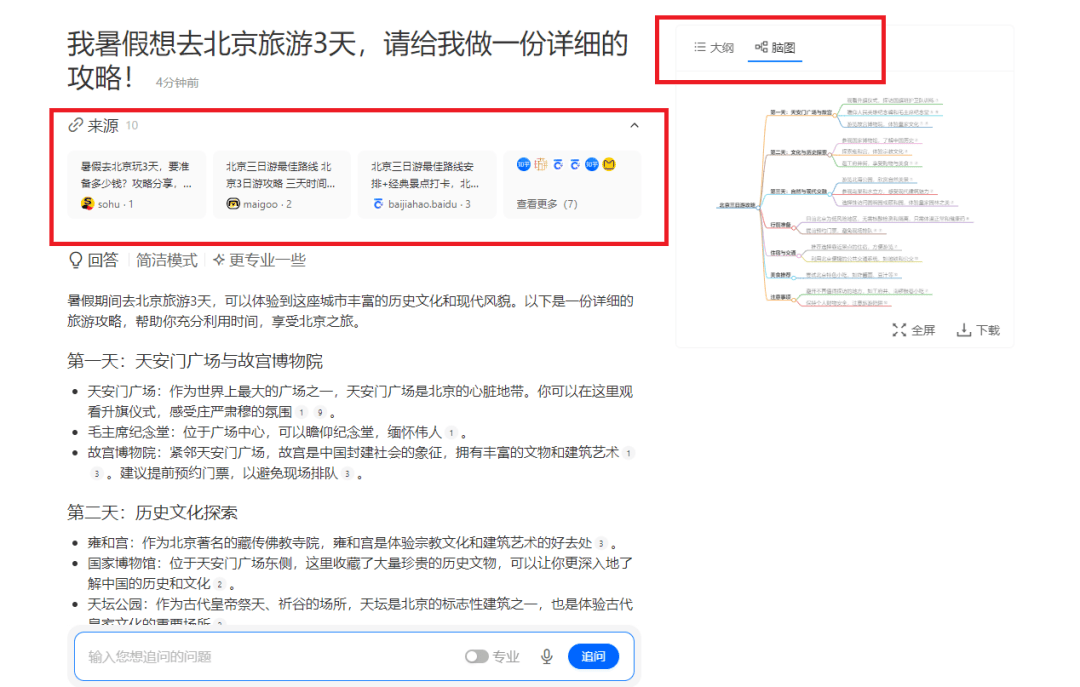Click the microphone voice input icon

(547, 657)
